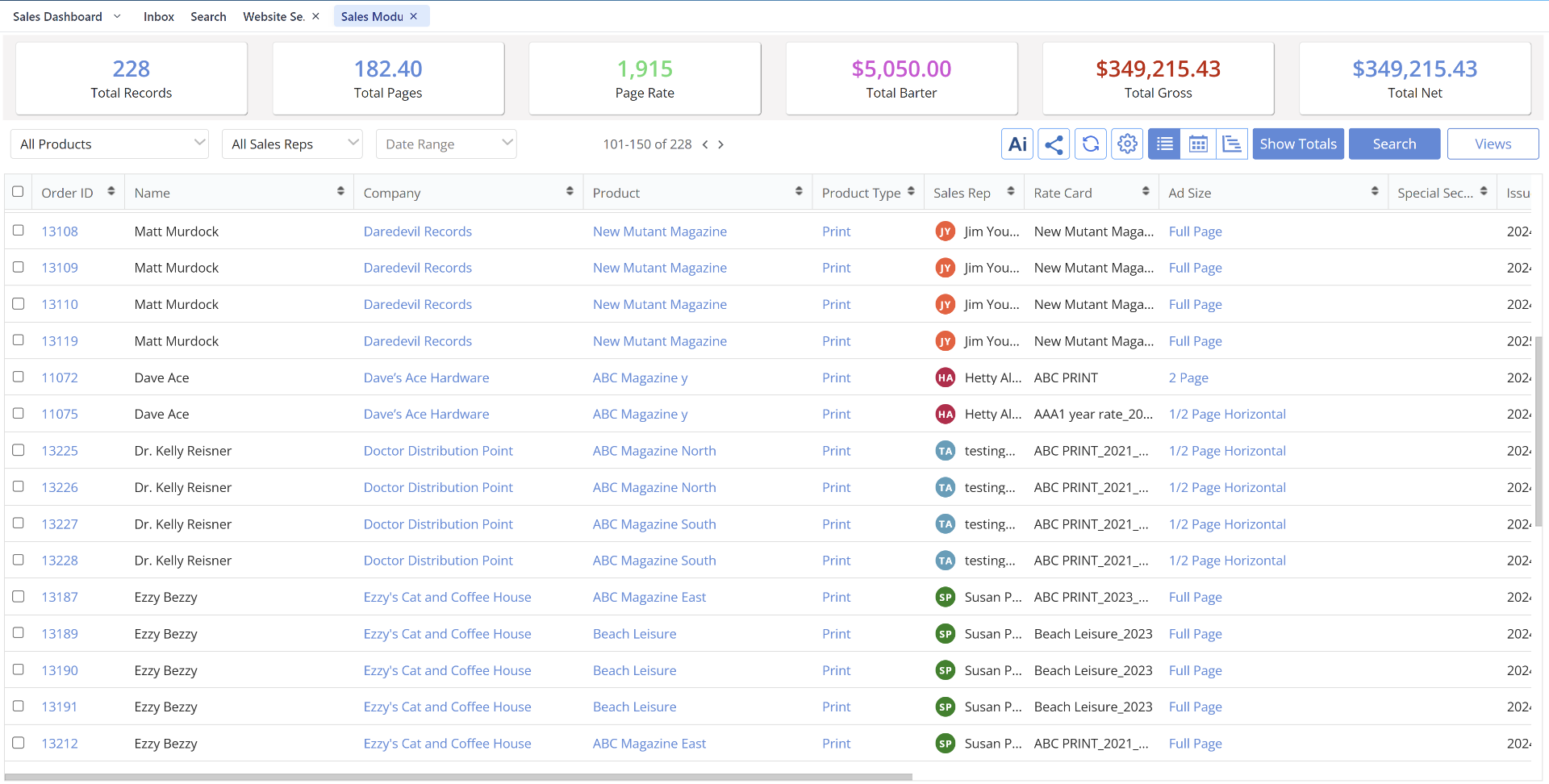Click Jim Young avatar on order 13108

pos(945,231)
